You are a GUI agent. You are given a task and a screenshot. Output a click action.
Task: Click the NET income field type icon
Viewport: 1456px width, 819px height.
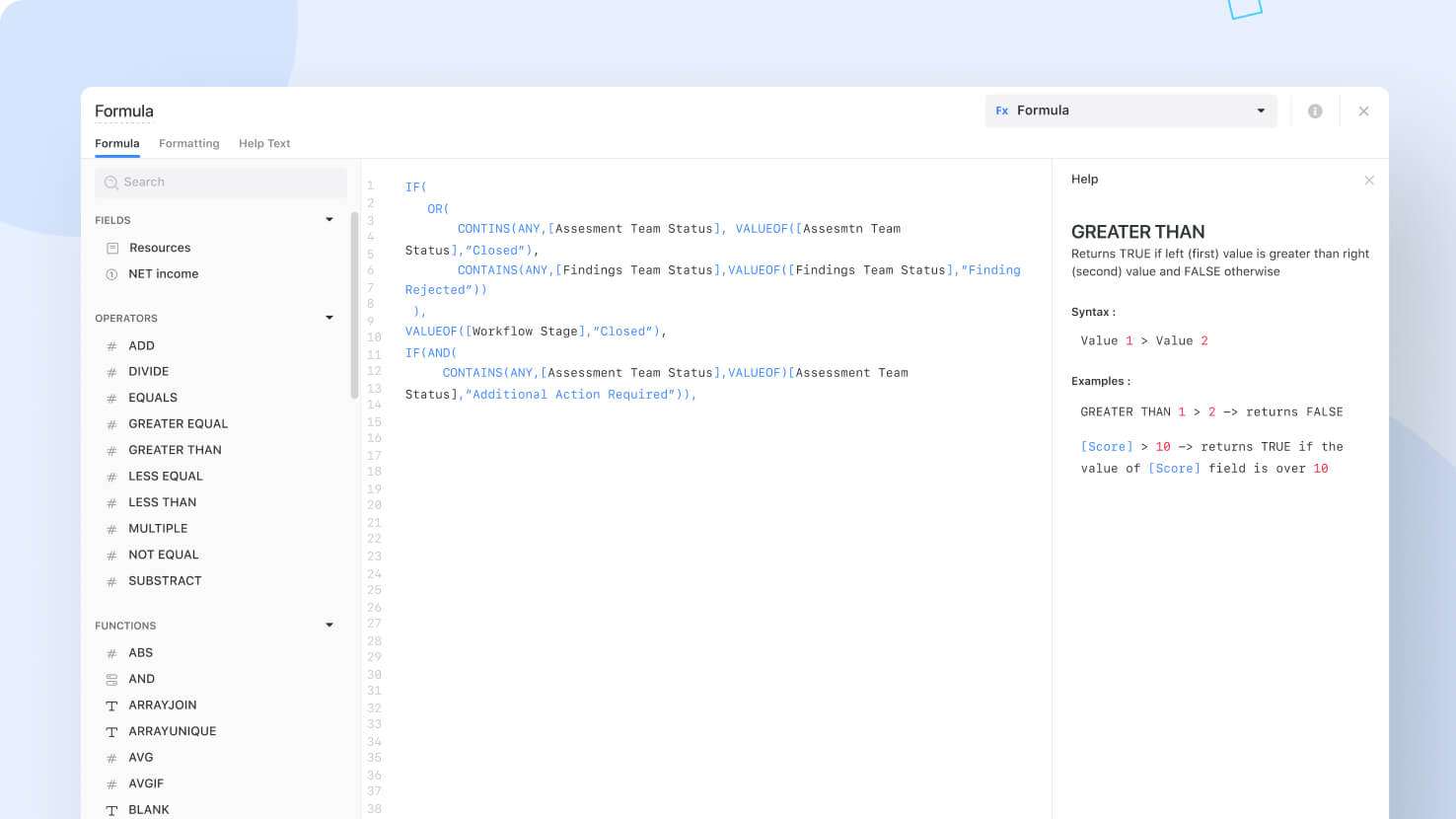[x=111, y=274]
